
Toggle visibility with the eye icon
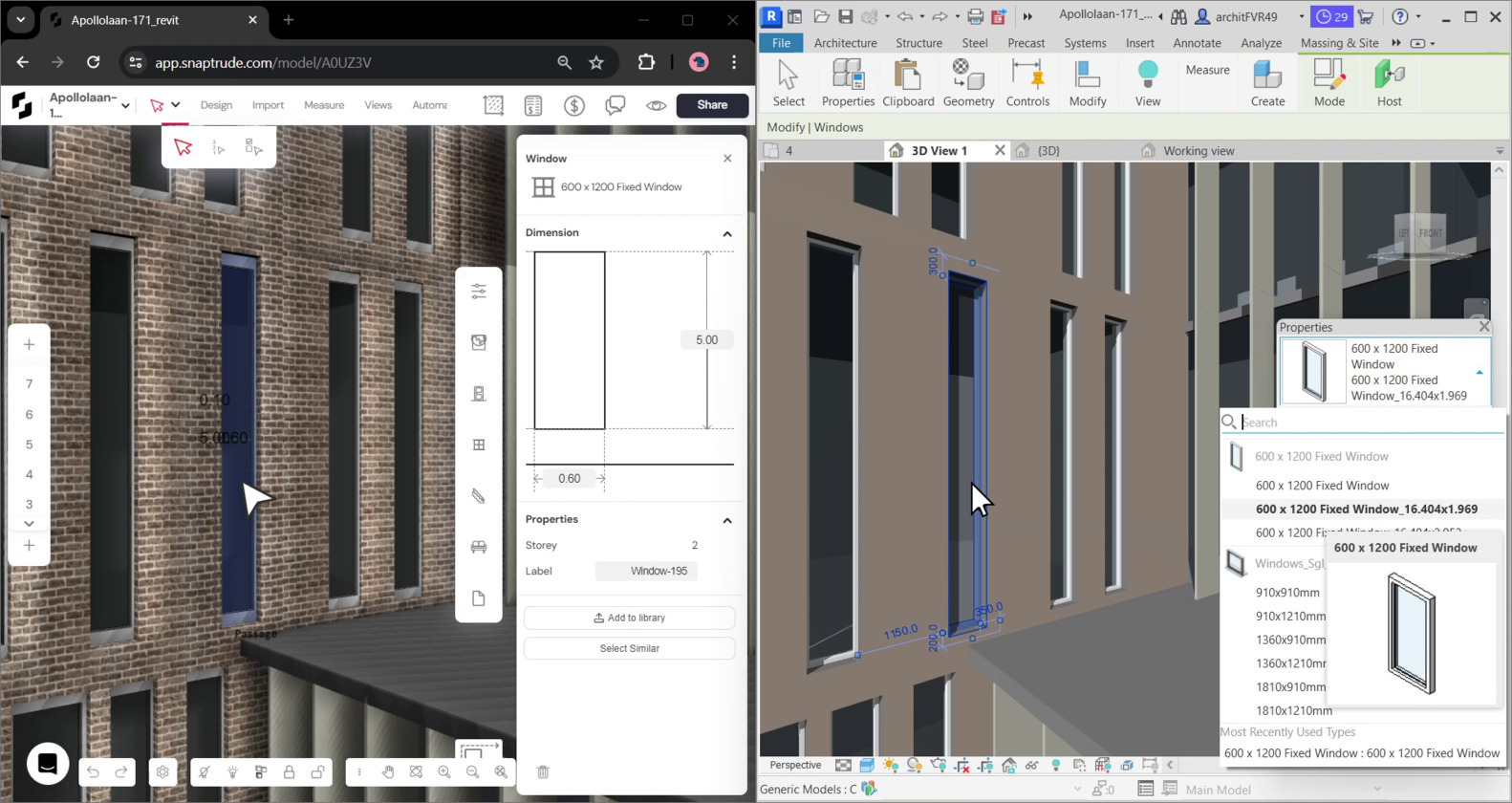click(656, 105)
